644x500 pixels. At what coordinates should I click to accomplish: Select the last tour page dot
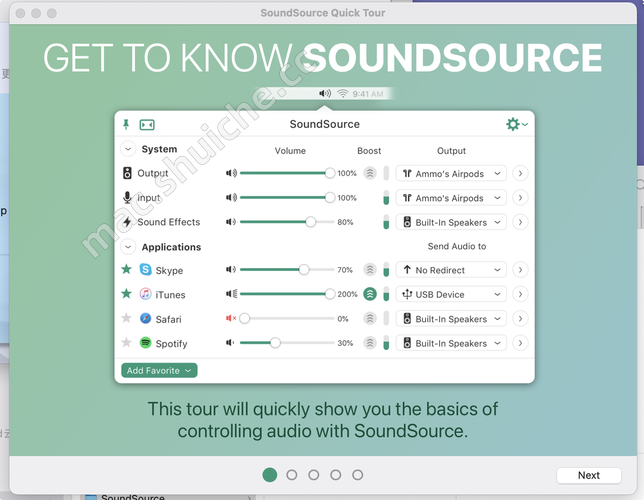358,475
